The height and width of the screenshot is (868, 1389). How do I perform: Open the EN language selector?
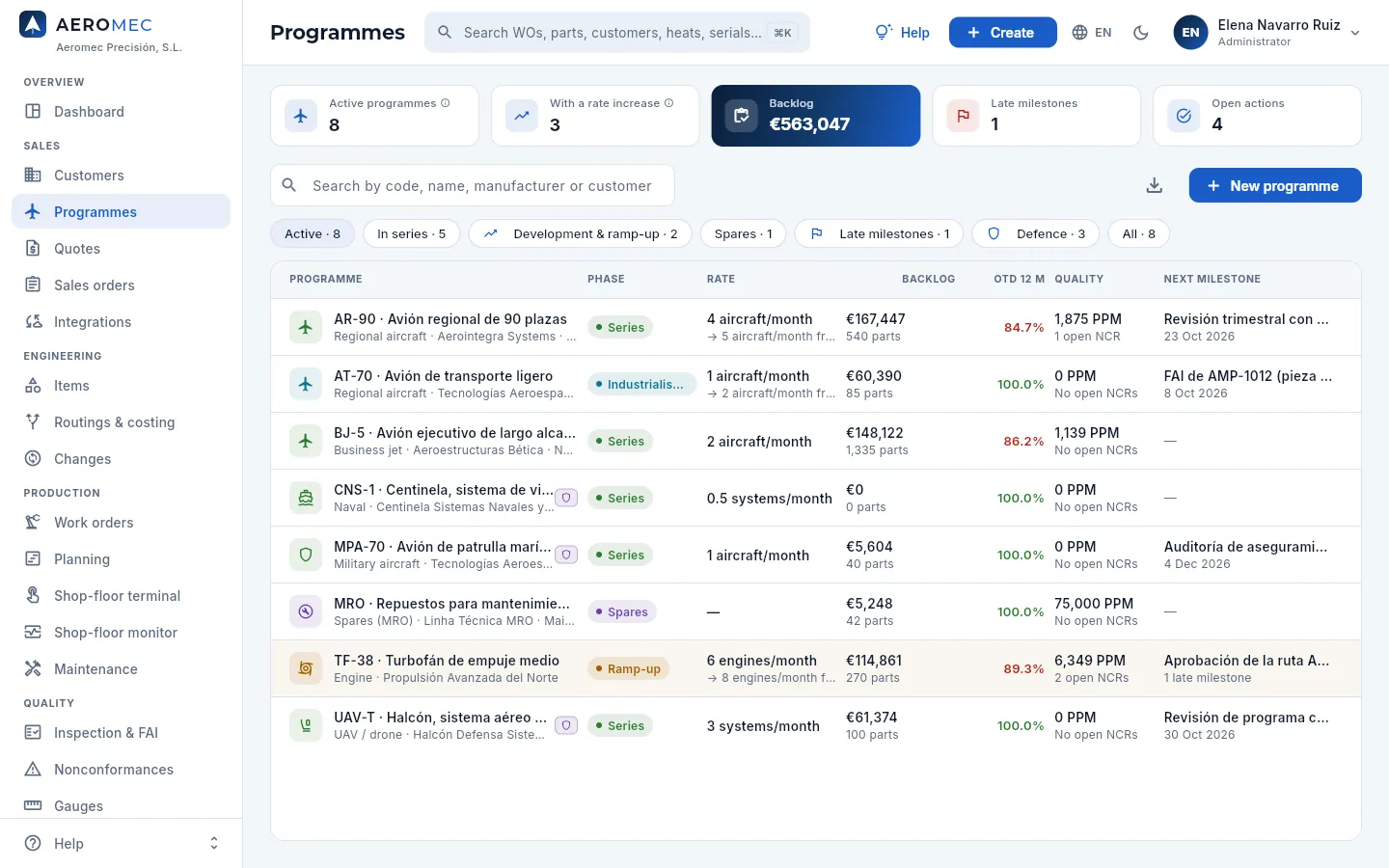click(1092, 33)
